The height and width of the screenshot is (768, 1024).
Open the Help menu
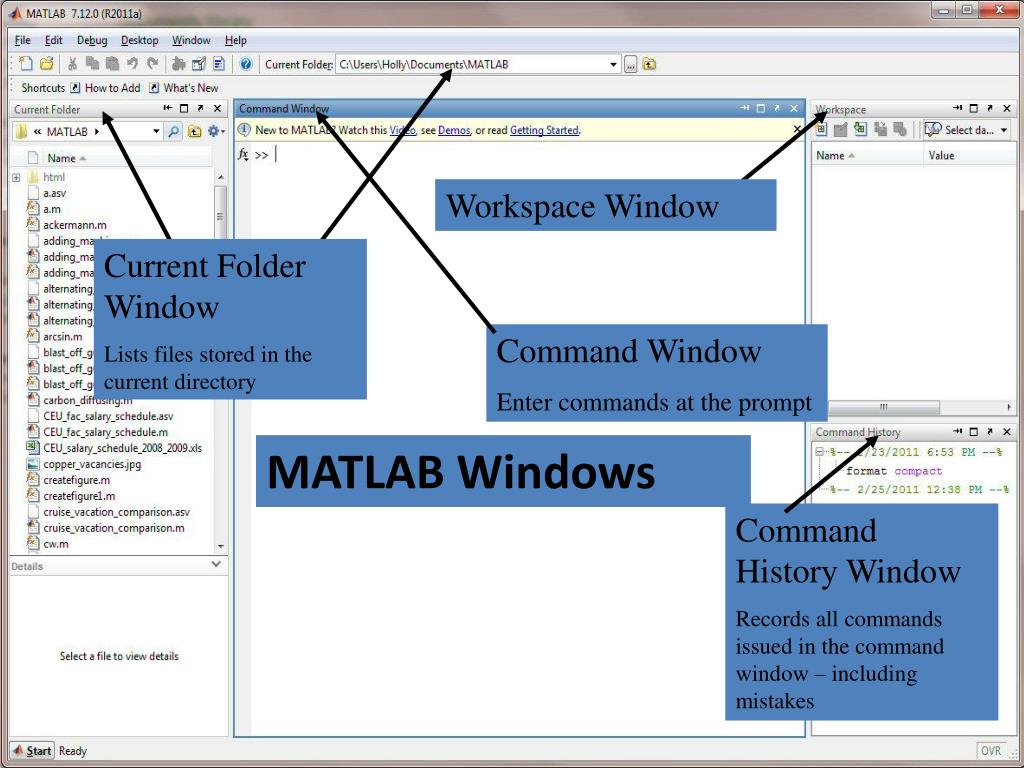coord(236,40)
